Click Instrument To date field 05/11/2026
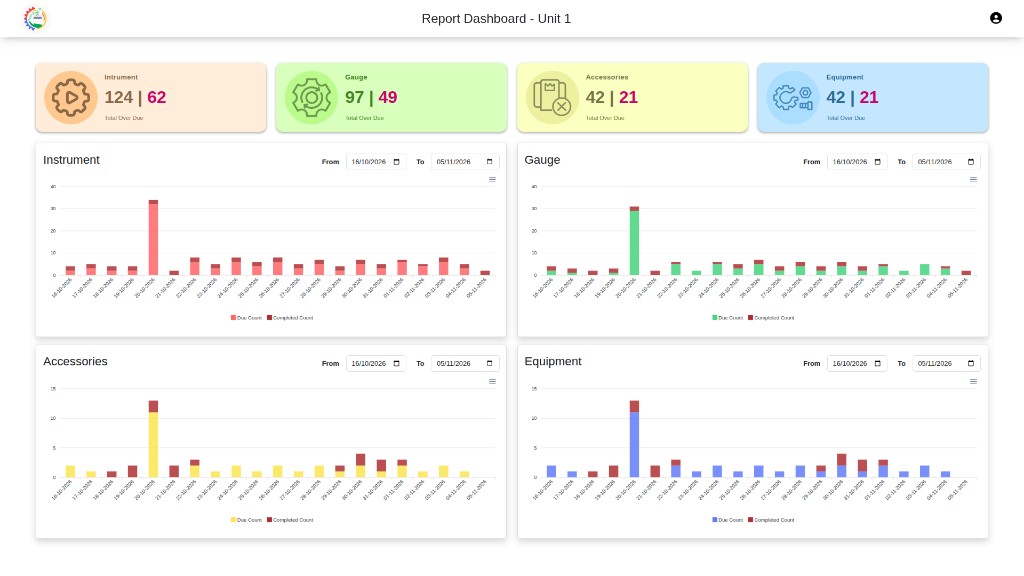This screenshot has height=576, width=1024. [x=465, y=162]
